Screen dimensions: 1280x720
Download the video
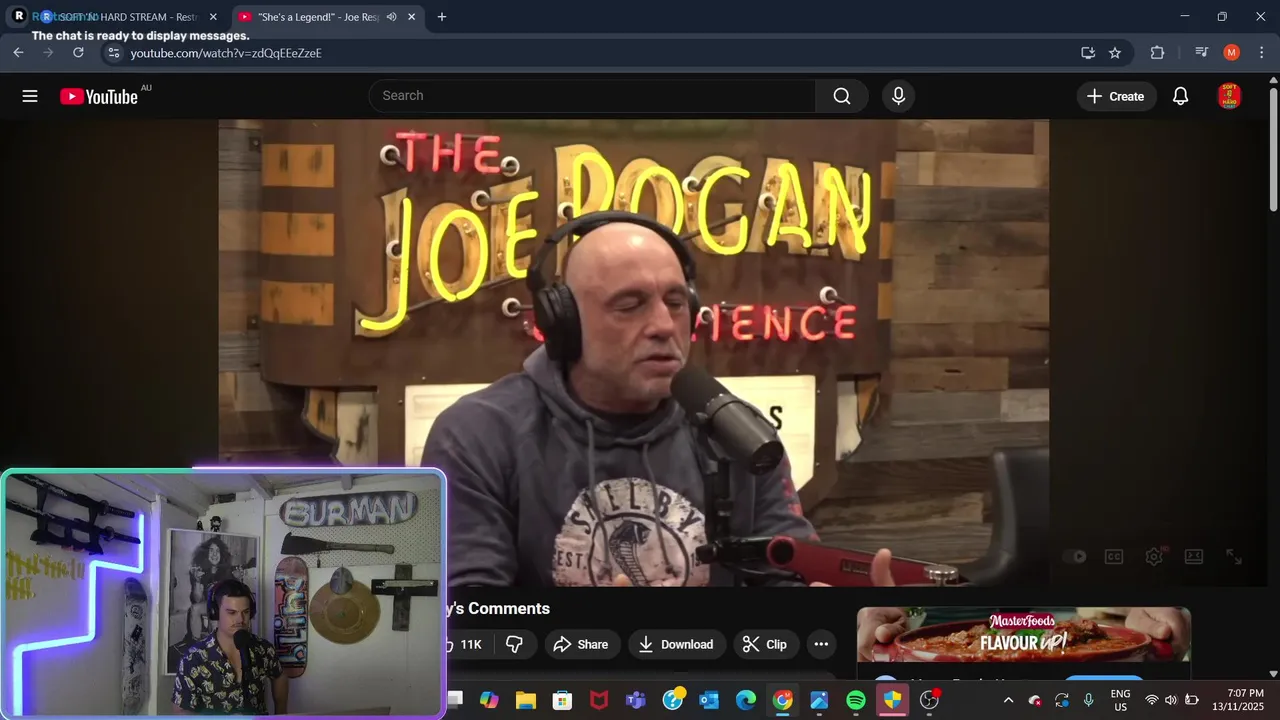(x=677, y=645)
